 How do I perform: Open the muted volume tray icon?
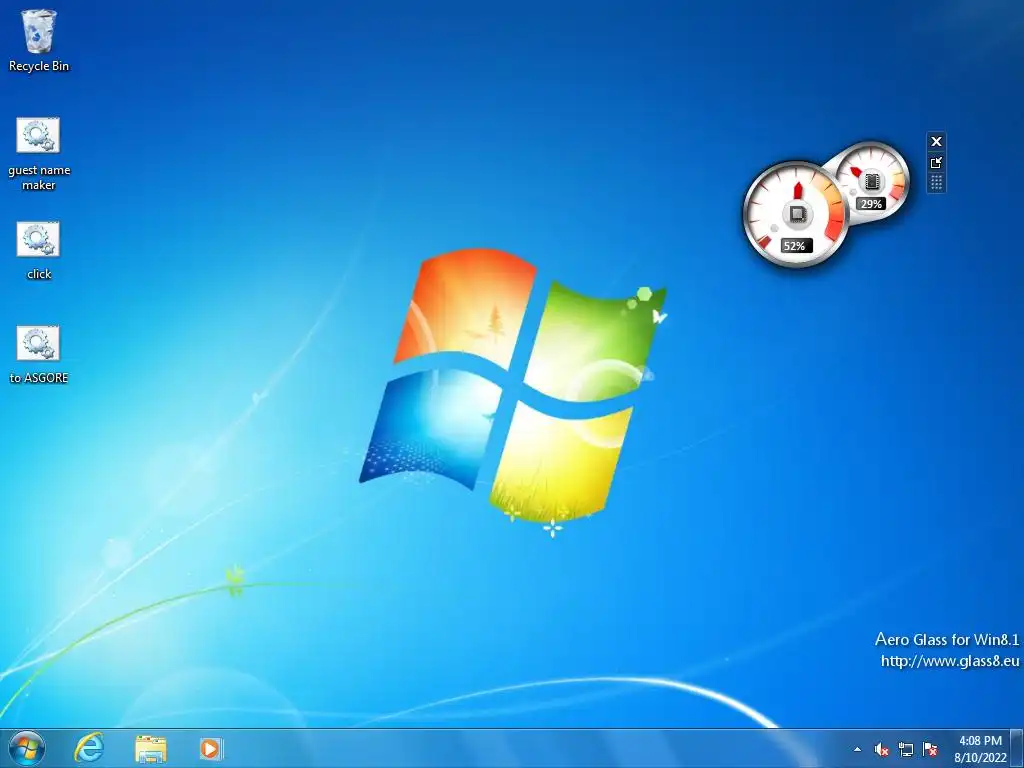coord(882,750)
